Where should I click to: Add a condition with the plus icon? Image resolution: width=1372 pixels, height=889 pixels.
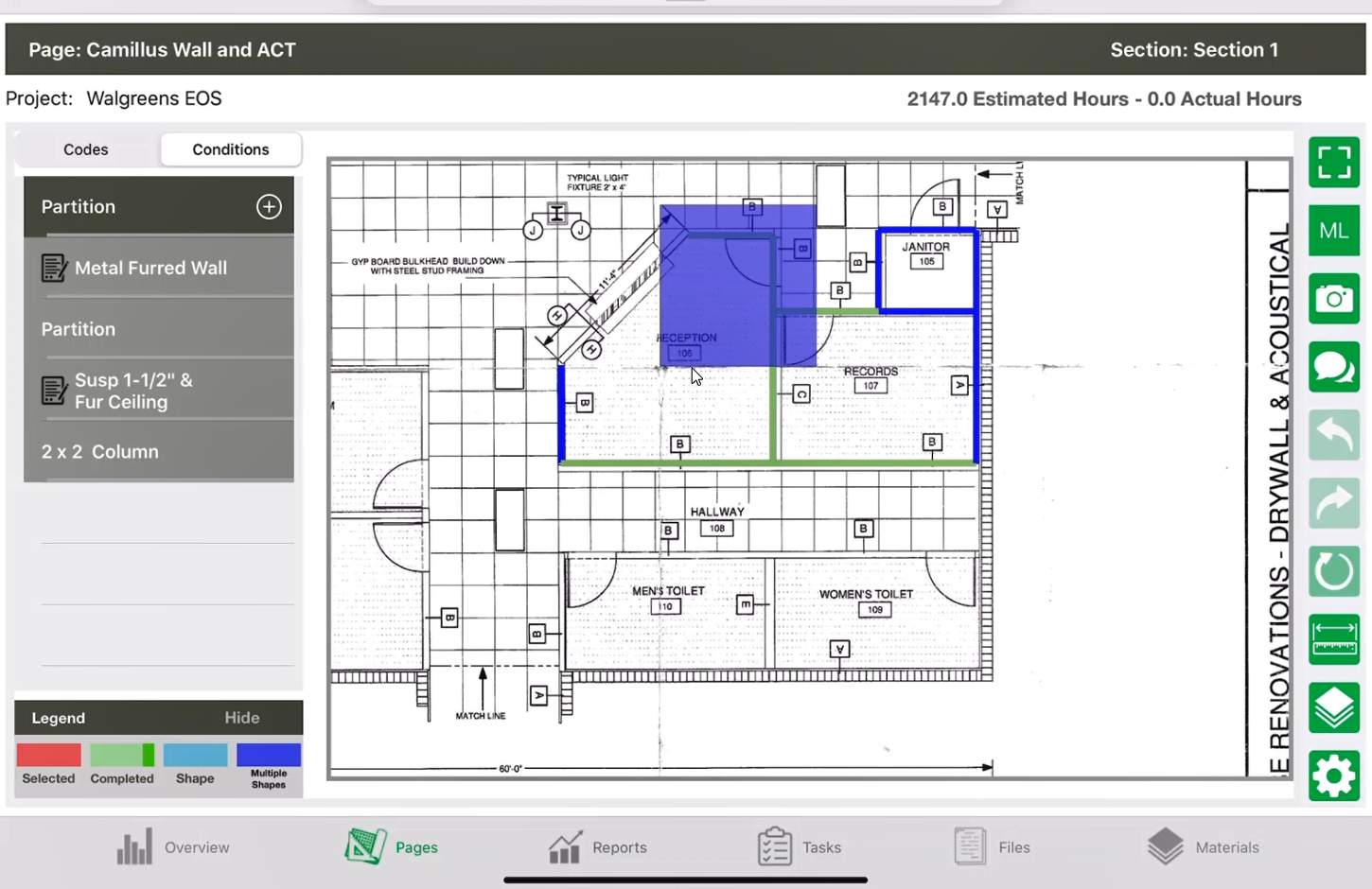tap(269, 207)
